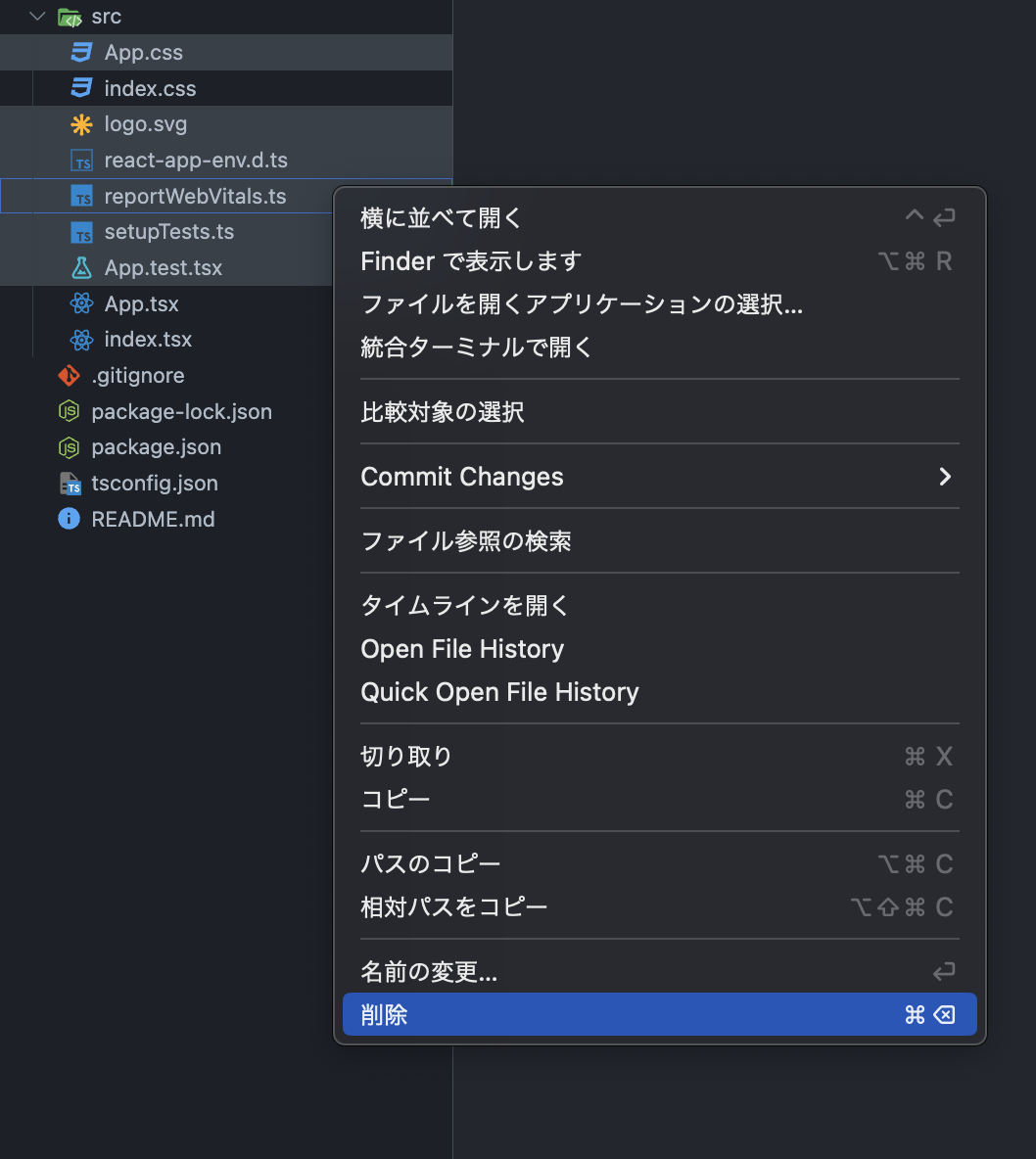Collapse the src folder chevron
This screenshot has height=1159, width=1036.
coord(37,17)
